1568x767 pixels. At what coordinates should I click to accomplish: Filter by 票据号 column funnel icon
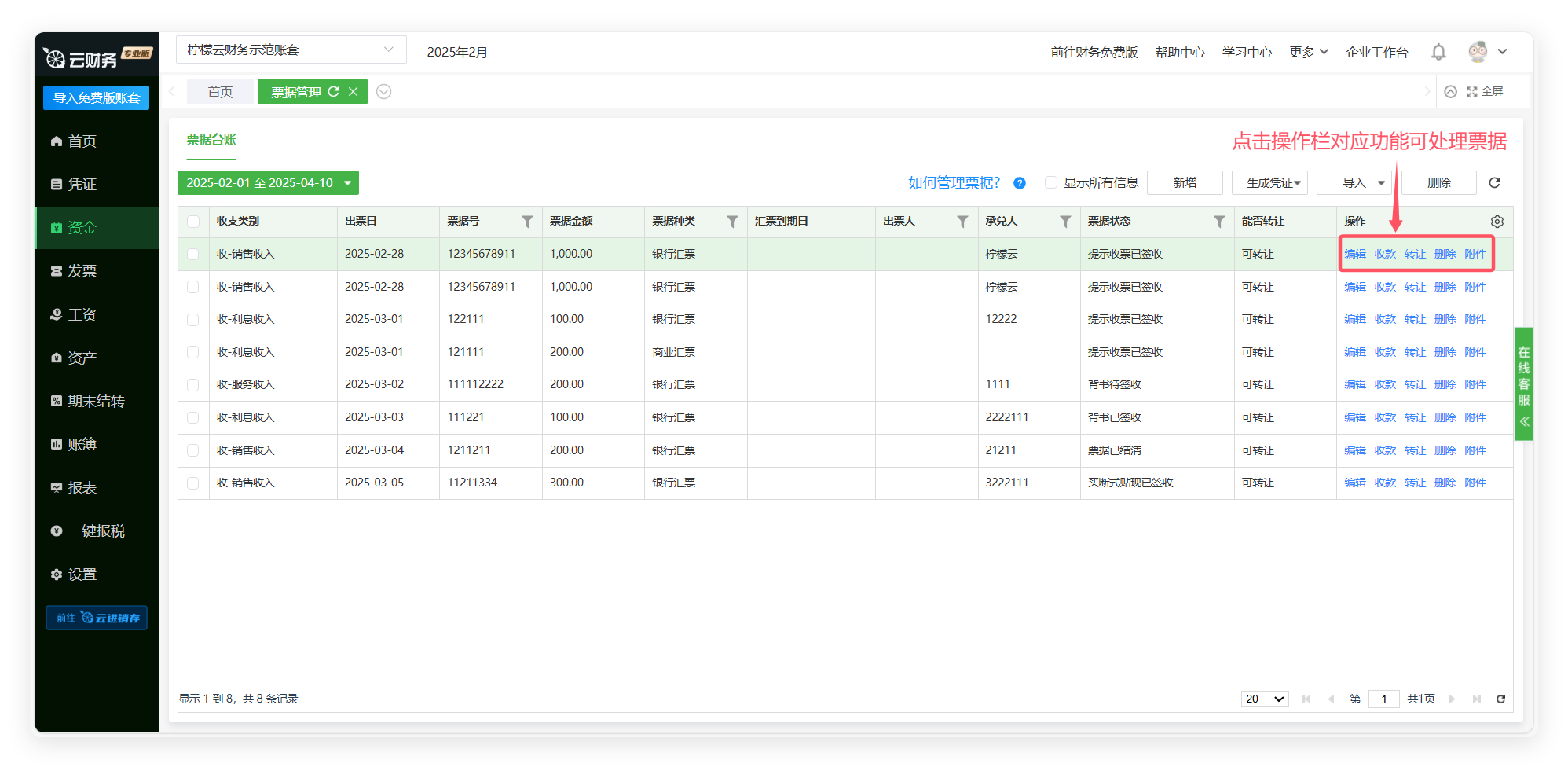(x=527, y=222)
